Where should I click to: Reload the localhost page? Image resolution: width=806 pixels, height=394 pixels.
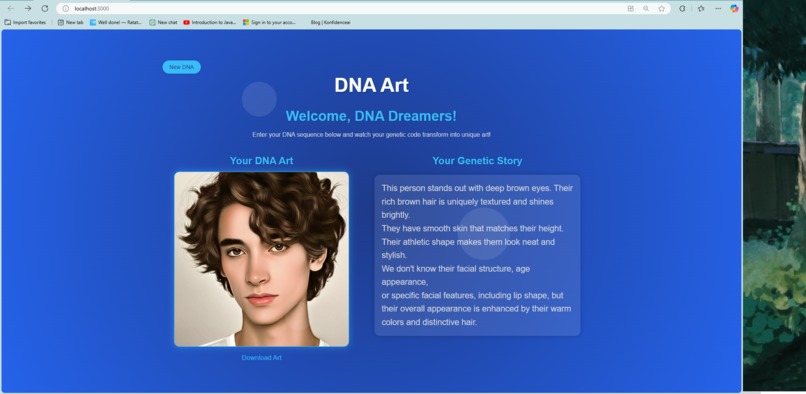tap(45, 9)
